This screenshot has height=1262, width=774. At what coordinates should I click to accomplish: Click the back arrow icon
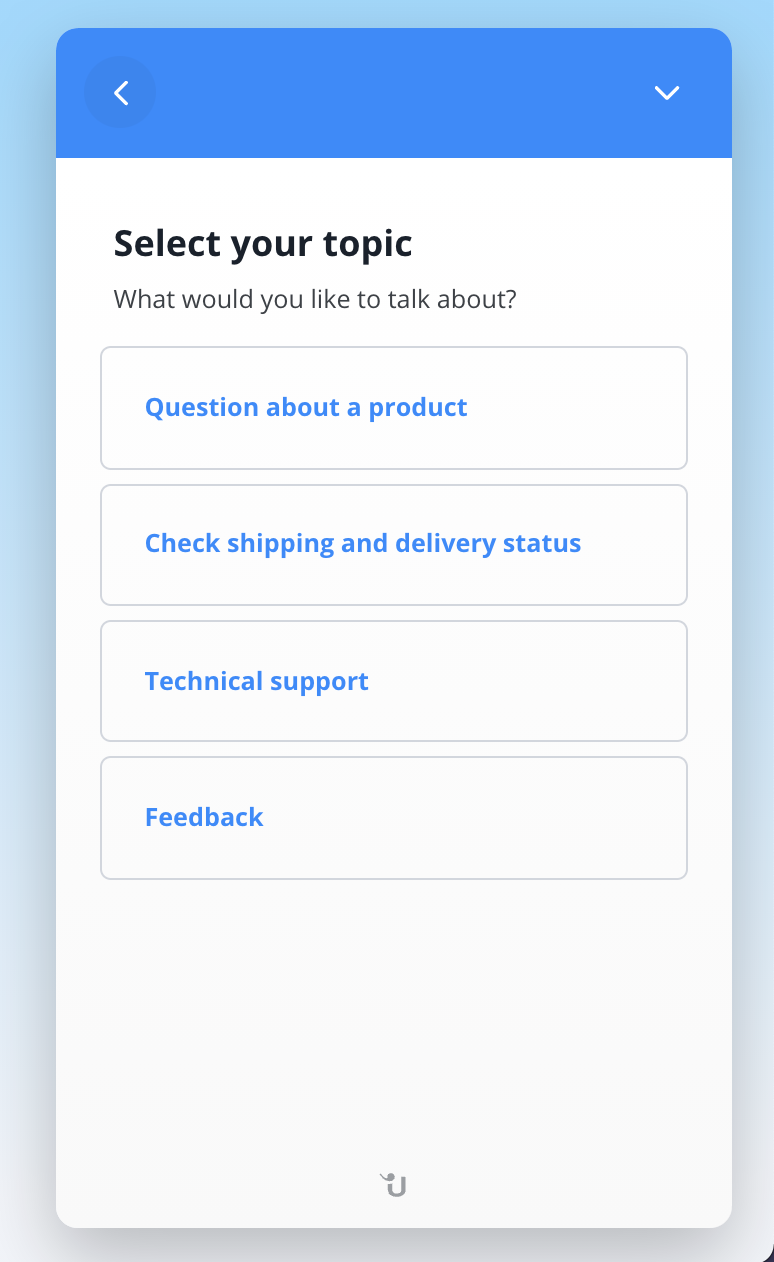[x=121, y=93]
